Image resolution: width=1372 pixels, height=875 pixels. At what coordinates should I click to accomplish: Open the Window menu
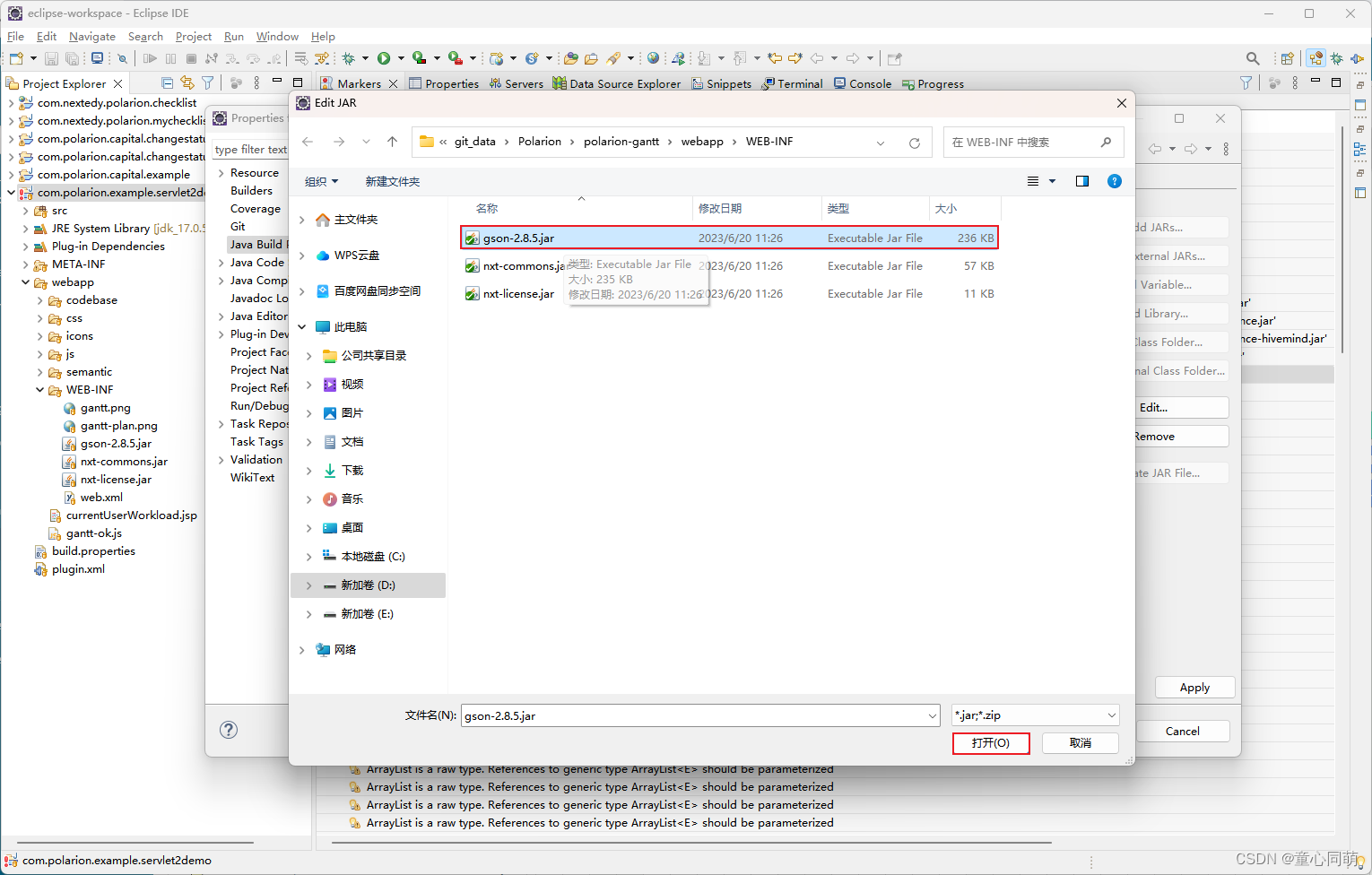pos(277,36)
